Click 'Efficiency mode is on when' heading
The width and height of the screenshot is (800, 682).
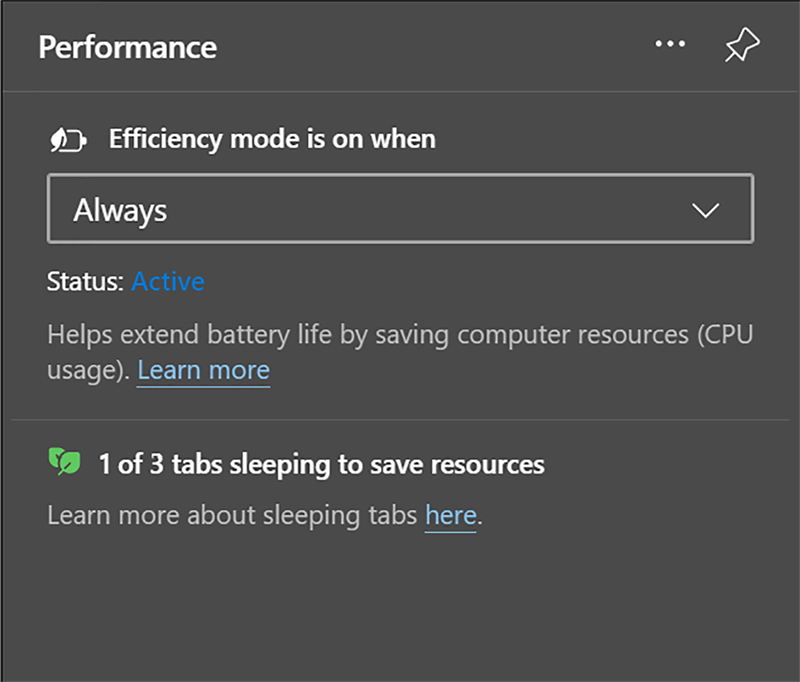[x=272, y=138]
